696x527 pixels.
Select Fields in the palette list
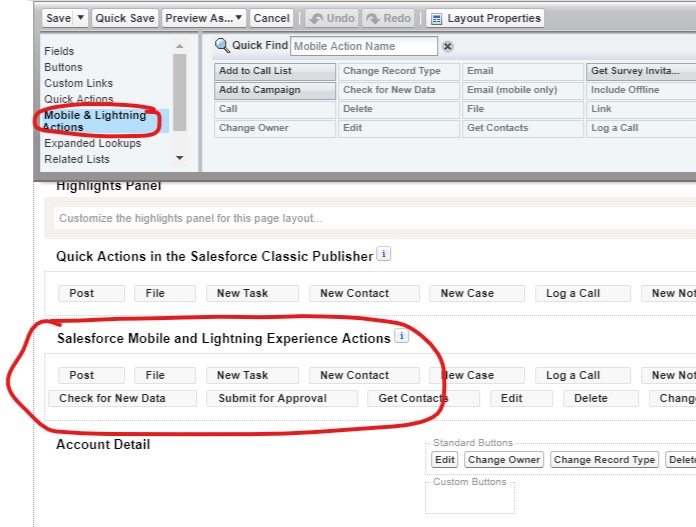click(x=59, y=51)
